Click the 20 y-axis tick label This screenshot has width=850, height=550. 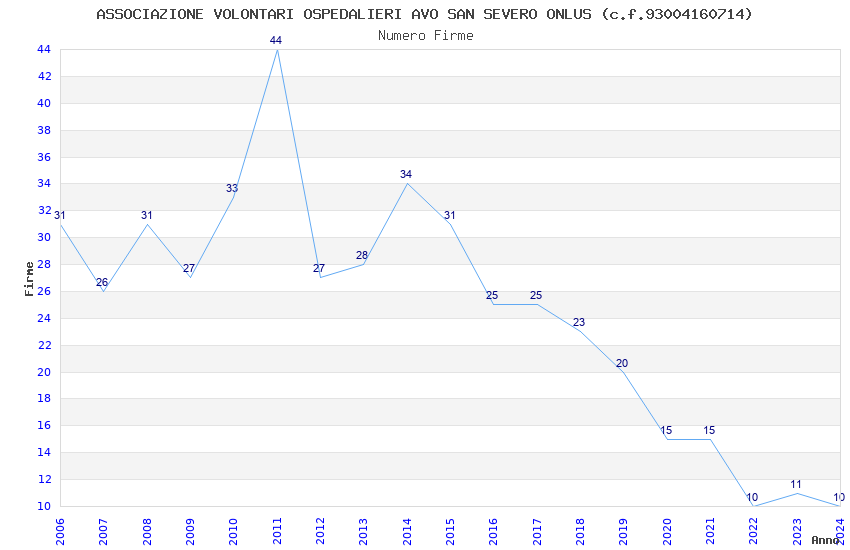point(44,372)
